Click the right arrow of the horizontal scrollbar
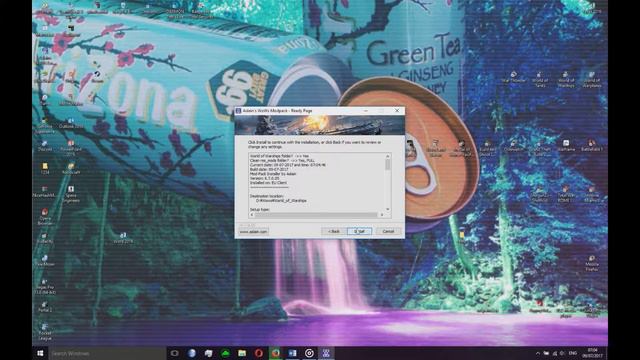 pyautogui.click(x=382, y=215)
